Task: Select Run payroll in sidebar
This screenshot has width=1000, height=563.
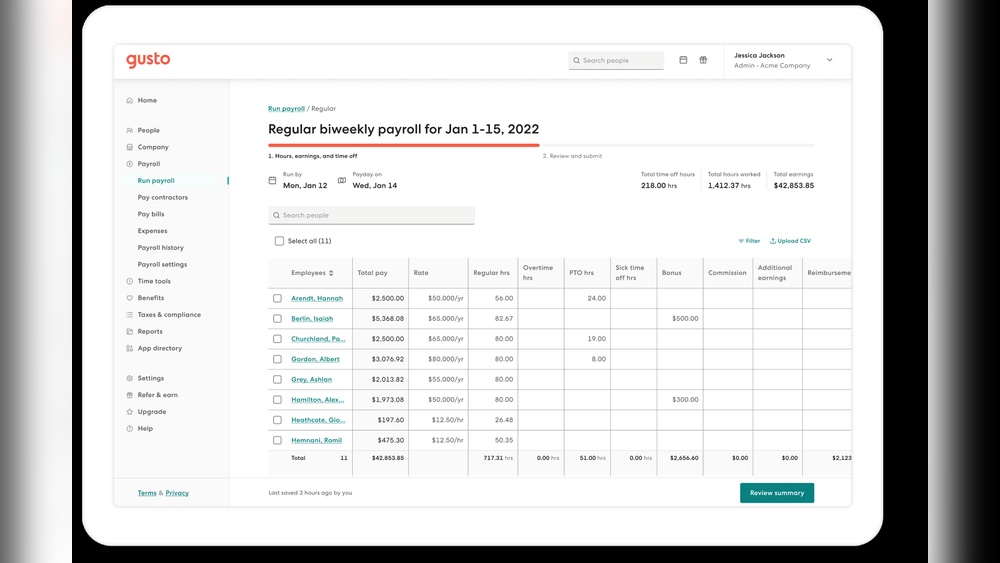Action: (x=156, y=181)
